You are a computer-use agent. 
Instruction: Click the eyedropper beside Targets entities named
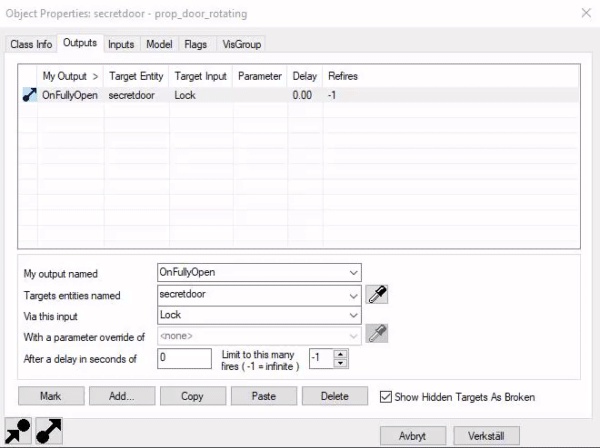[377, 295]
